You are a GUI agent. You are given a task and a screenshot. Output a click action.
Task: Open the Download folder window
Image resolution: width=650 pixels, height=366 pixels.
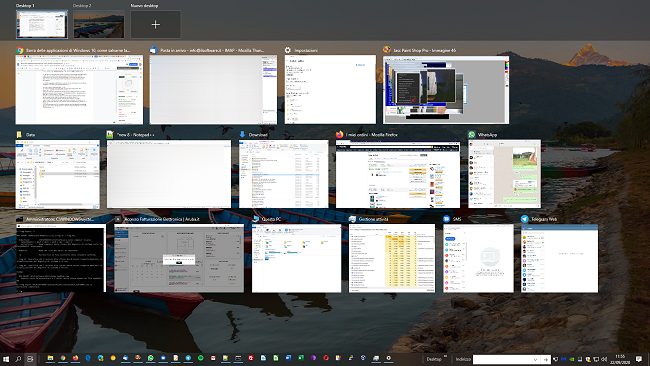(284, 174)
